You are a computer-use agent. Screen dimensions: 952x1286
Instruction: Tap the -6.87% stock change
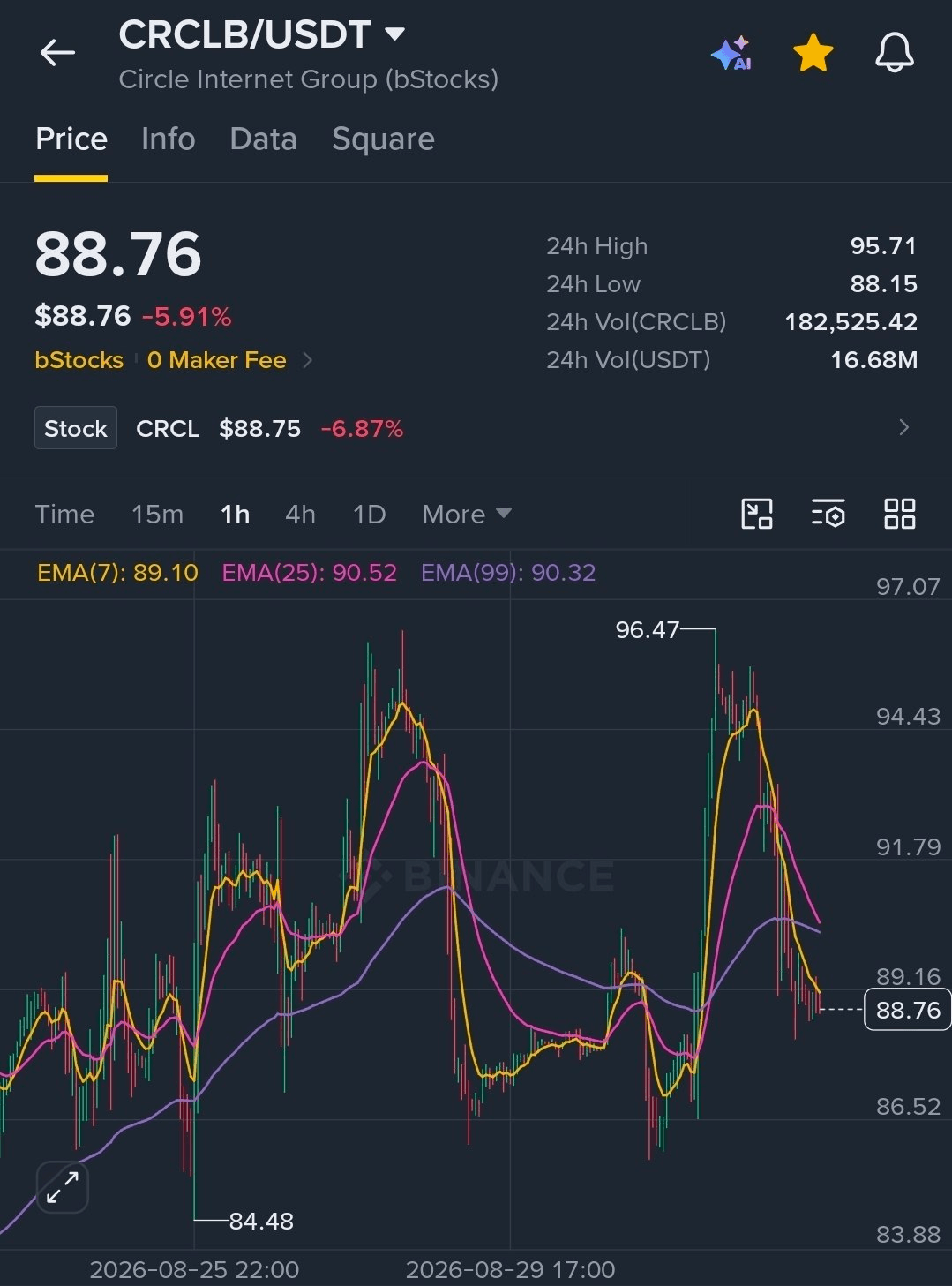(362, 429)
